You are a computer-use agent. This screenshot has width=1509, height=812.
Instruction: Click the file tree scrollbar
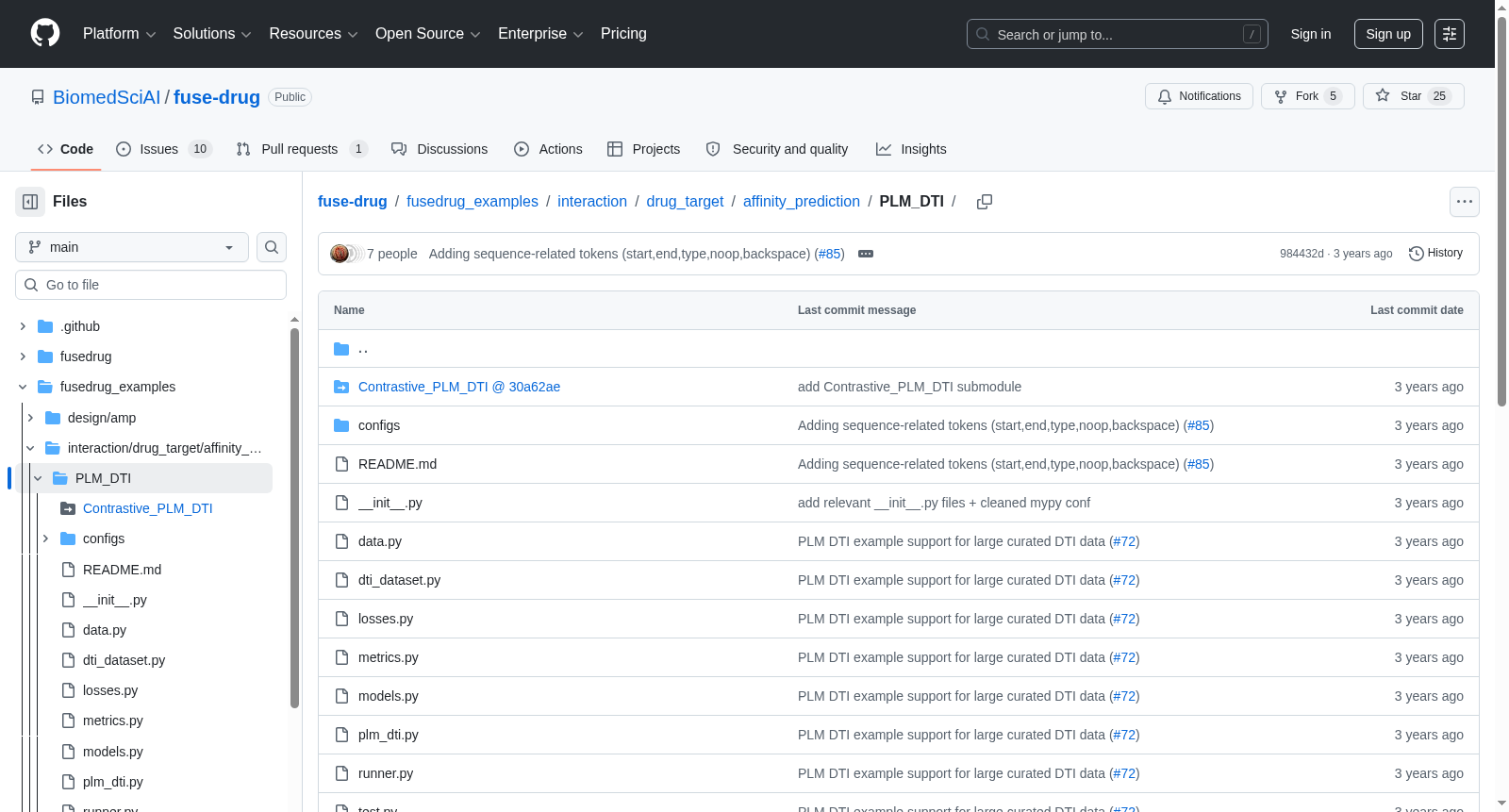[x=294, y=517]
